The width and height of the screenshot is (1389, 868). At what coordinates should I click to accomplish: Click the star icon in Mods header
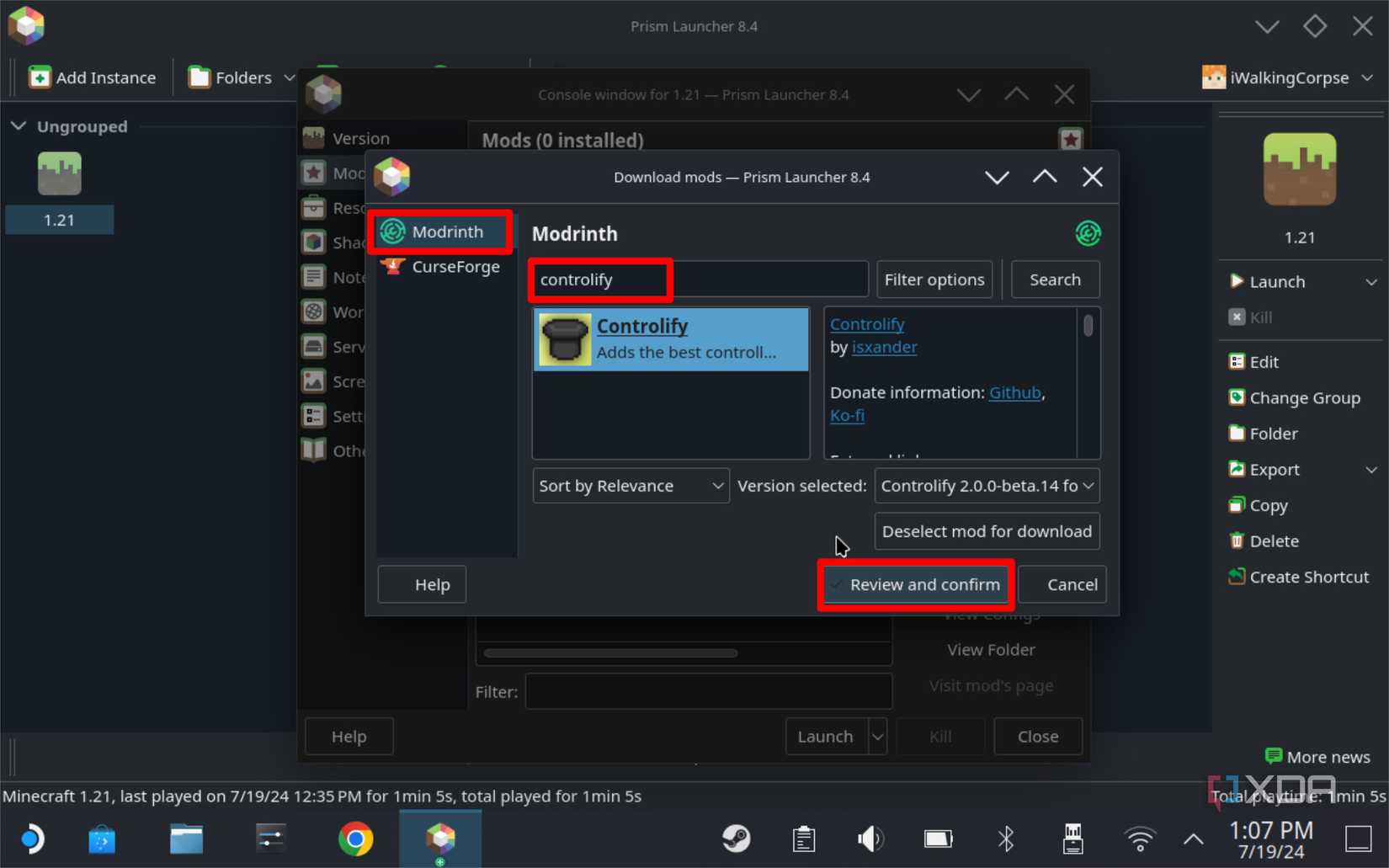click(x=1070, y=139)
